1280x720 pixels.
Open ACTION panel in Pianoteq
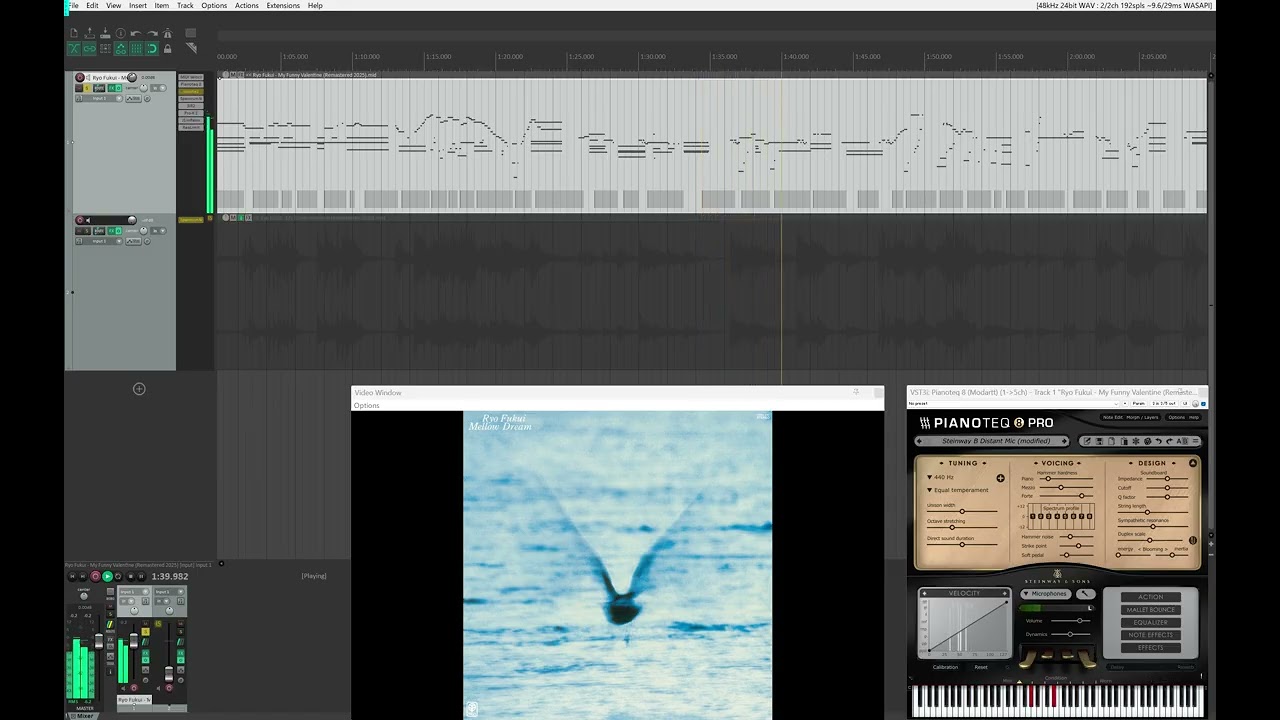pyautogui.click(x=1151, y=597)
